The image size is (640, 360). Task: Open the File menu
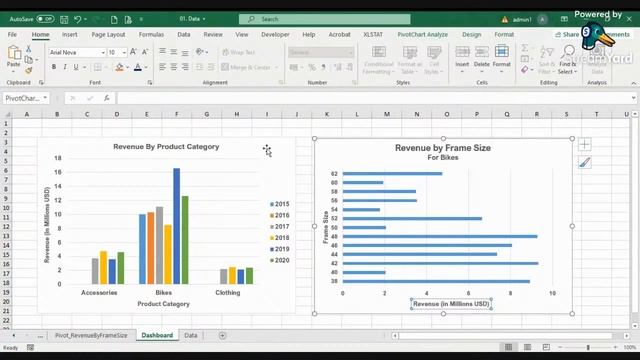click(x=12, y=35)
